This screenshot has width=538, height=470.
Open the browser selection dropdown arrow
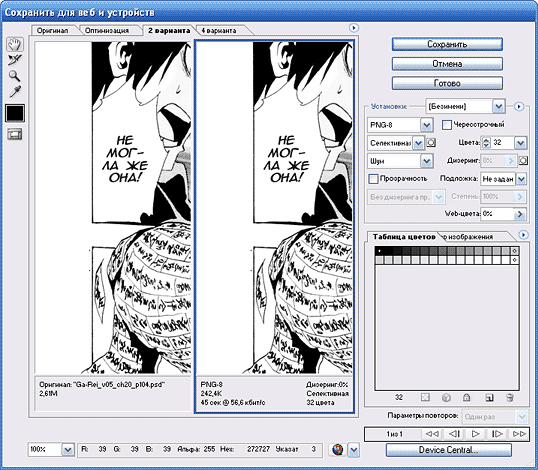353,450
